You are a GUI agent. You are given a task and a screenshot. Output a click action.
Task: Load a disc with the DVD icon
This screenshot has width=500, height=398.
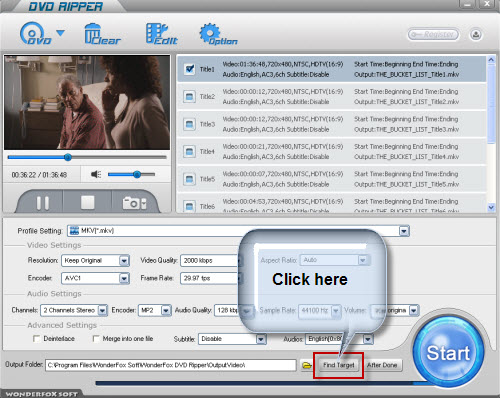pos(36,34)
